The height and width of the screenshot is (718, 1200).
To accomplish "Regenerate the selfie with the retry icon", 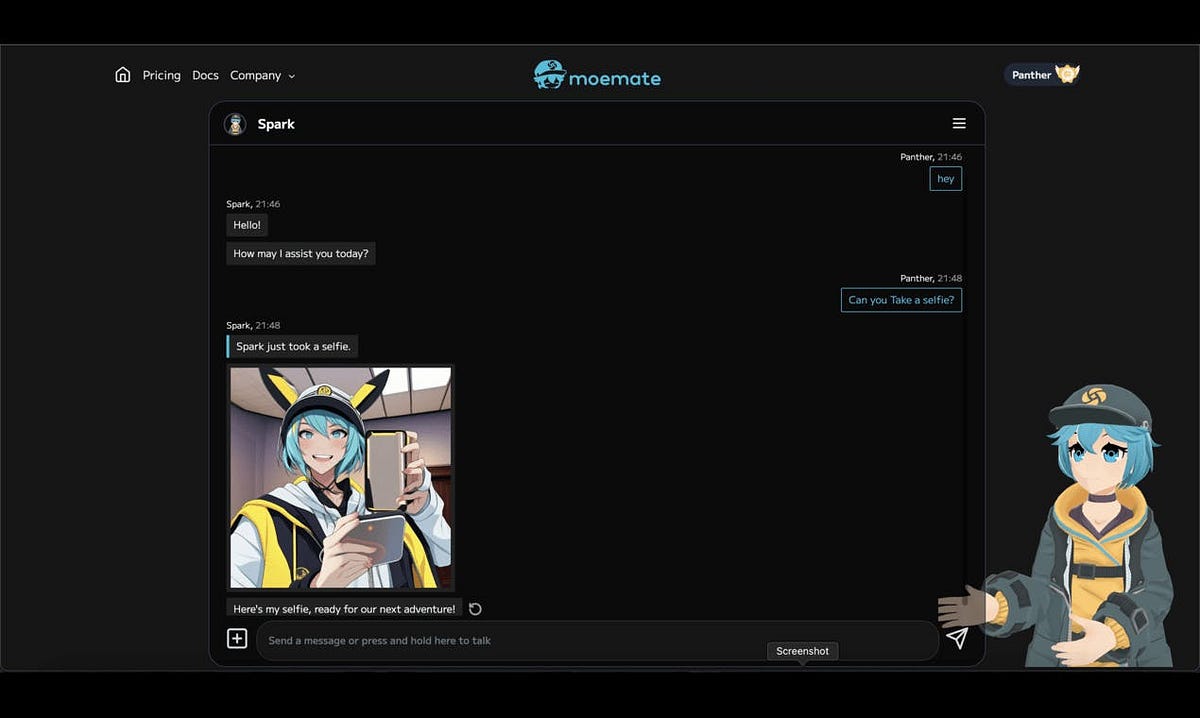I will pos(474,608).
